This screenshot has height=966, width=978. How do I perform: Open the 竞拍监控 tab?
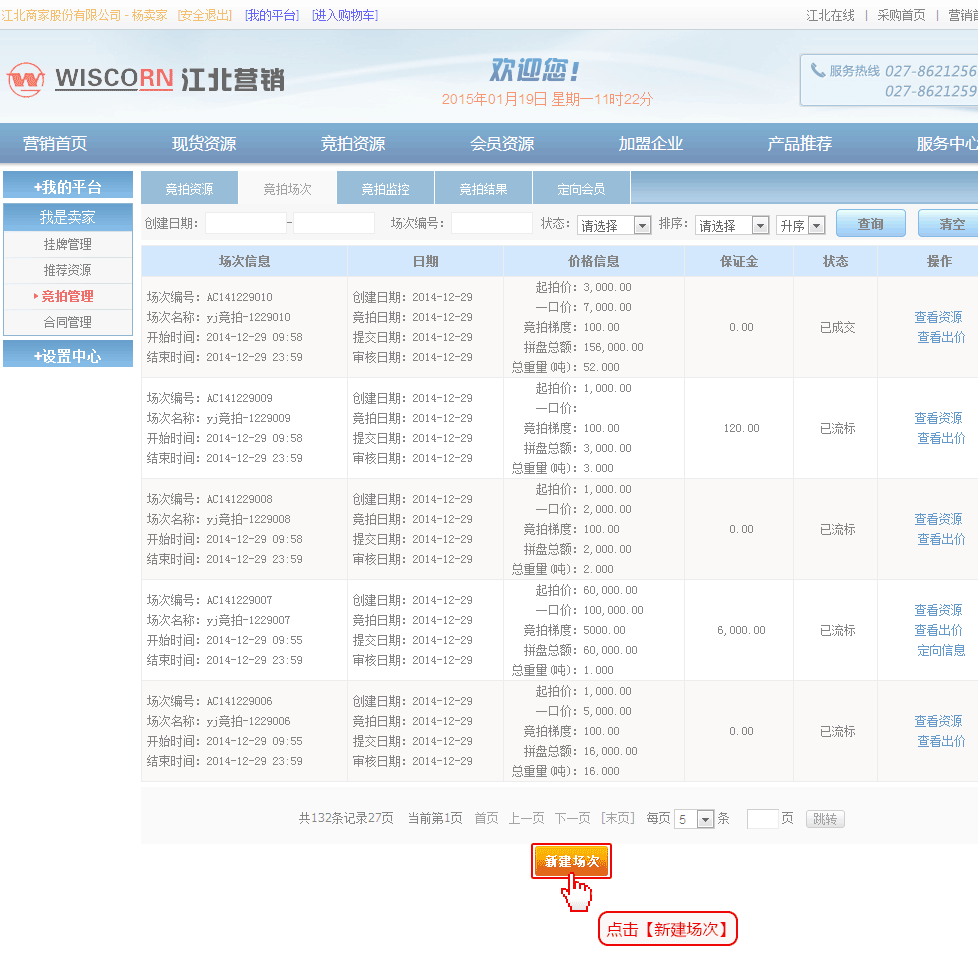tap(385, 189)
